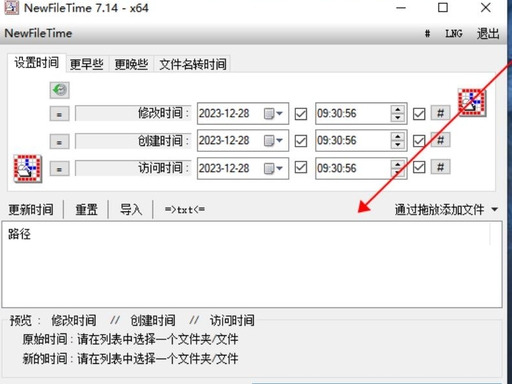Close the NewFileTime window
The height and width of the screenshot is (384, 512).
(485, 8)
